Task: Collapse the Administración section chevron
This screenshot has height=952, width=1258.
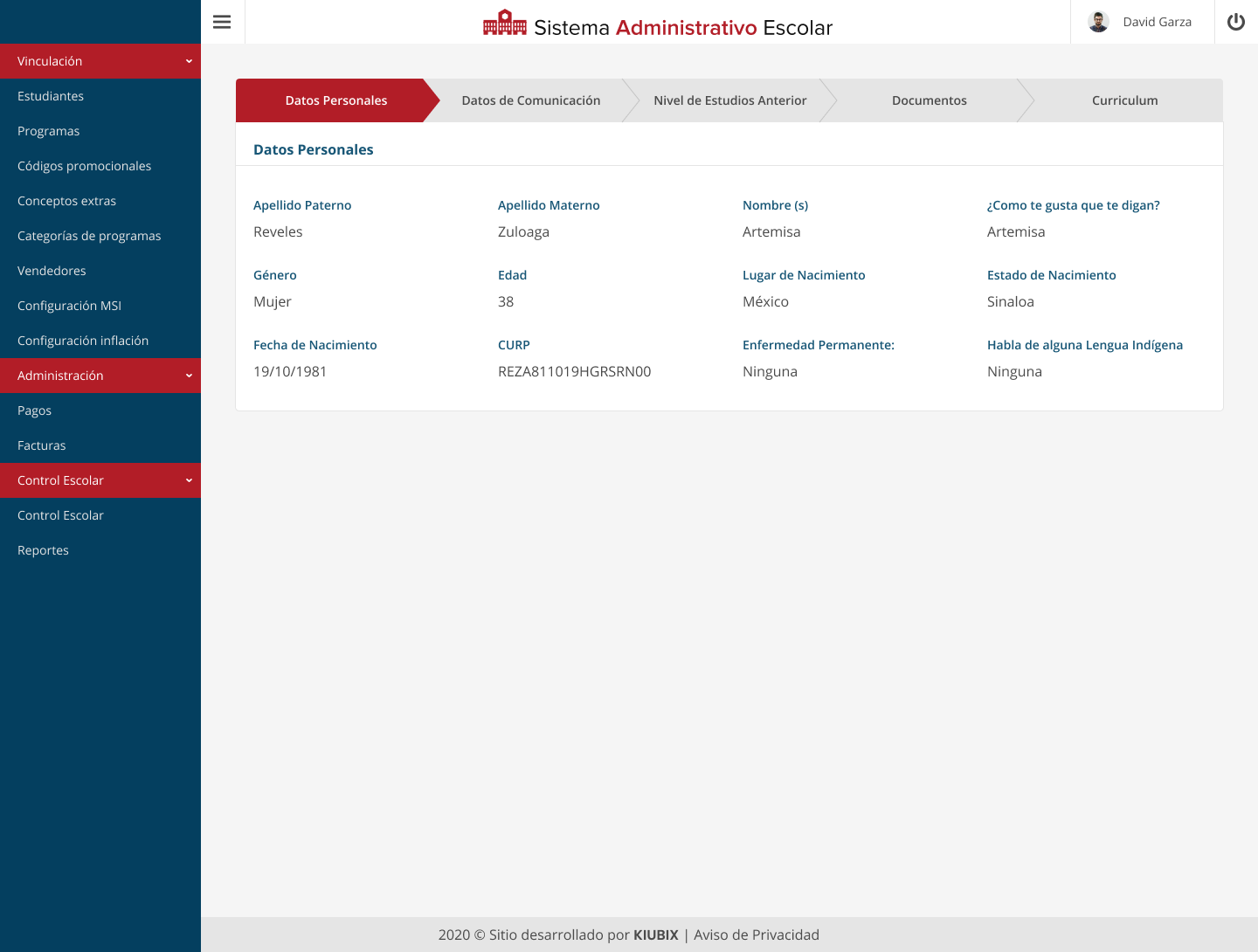Action: pos(189,376)
